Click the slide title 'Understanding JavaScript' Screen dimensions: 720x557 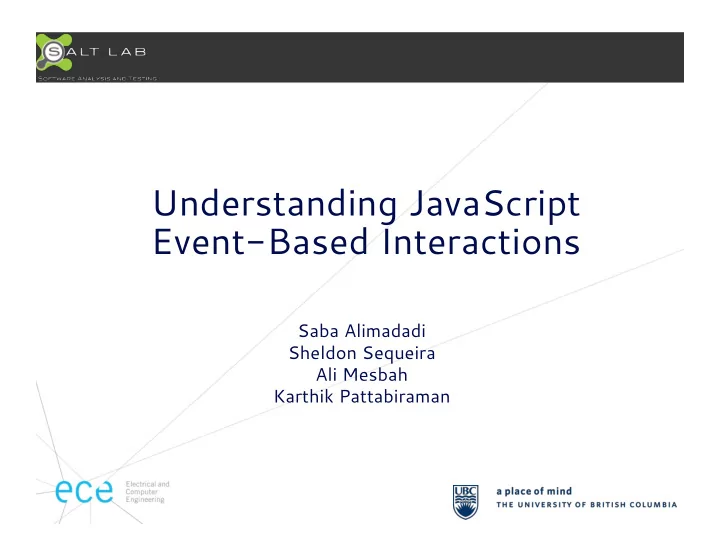366,204
